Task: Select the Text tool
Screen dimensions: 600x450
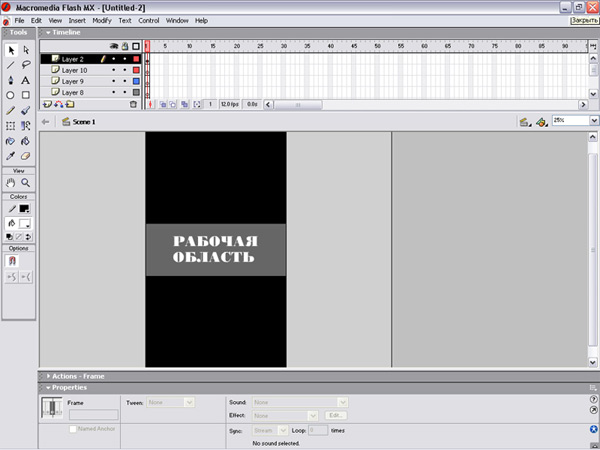Action: 26,79
